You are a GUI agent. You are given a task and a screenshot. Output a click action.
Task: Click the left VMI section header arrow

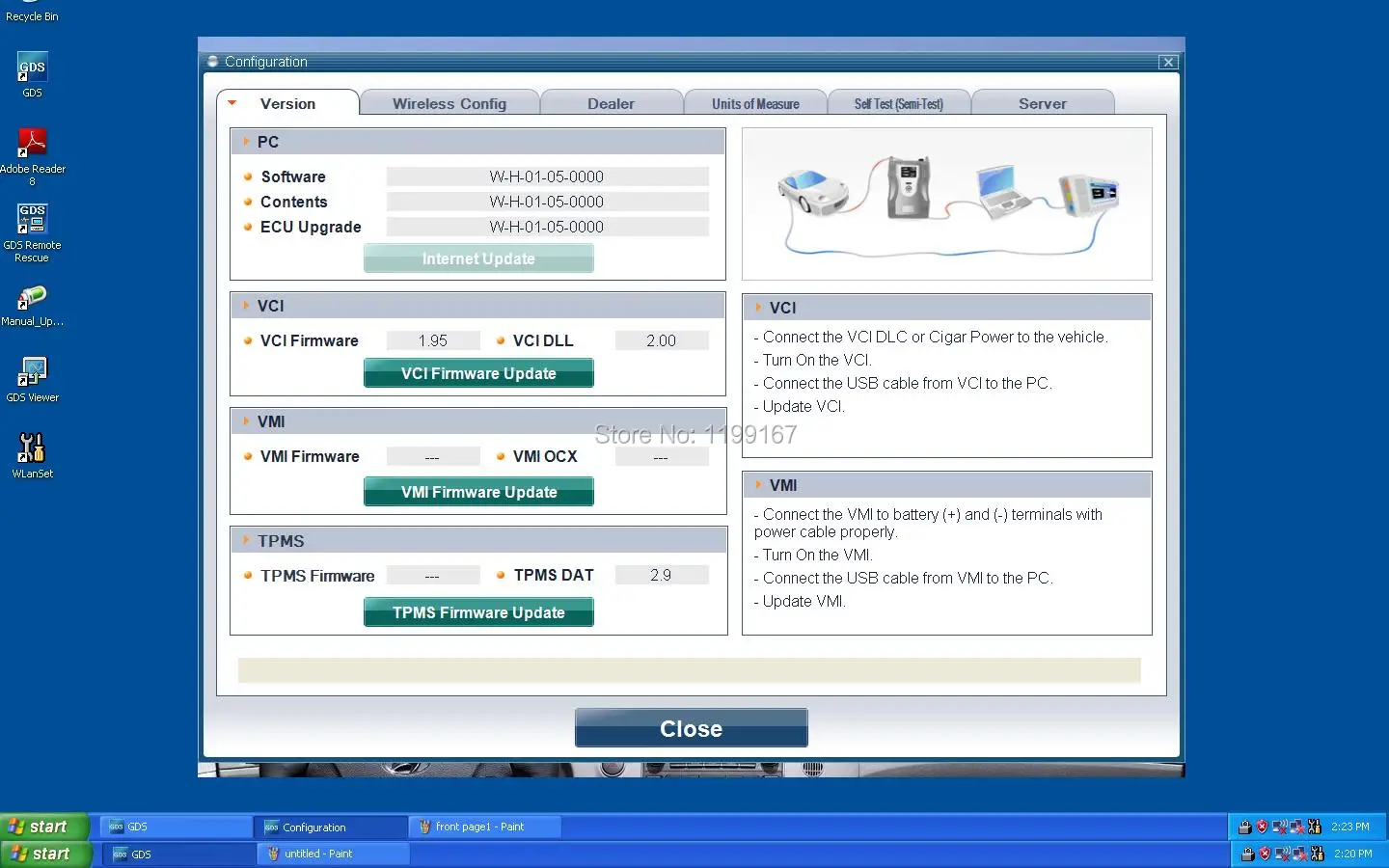pos(246,421)
